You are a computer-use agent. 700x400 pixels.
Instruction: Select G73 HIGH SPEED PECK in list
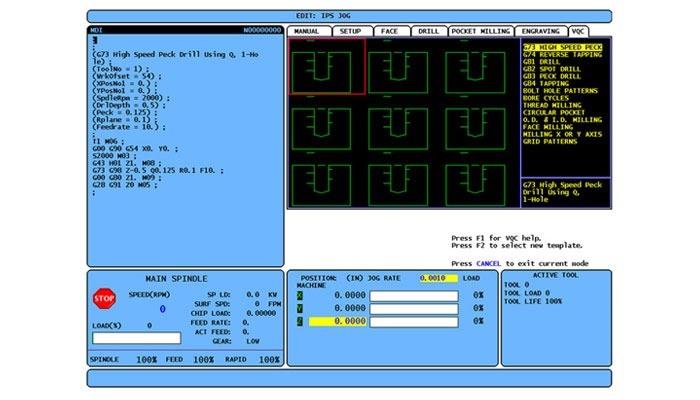pyautogui.click(x=562, y=47)
